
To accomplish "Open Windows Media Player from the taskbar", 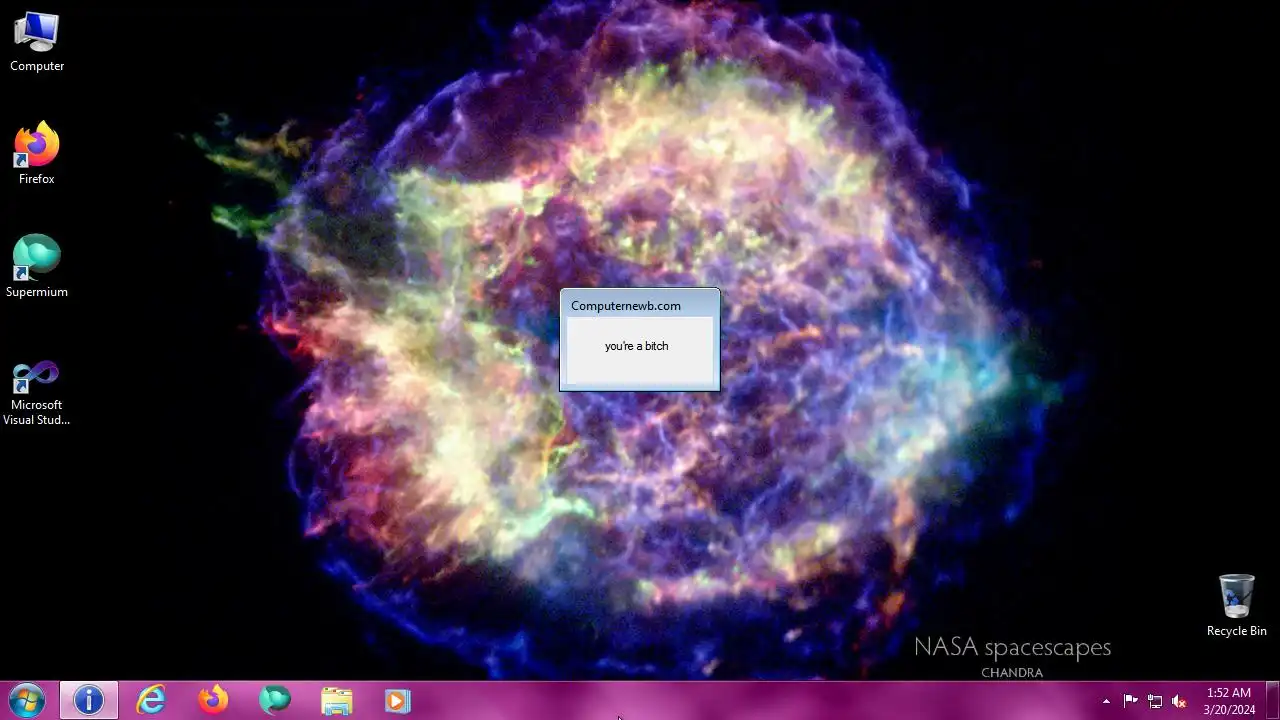I will pos(398,700).
